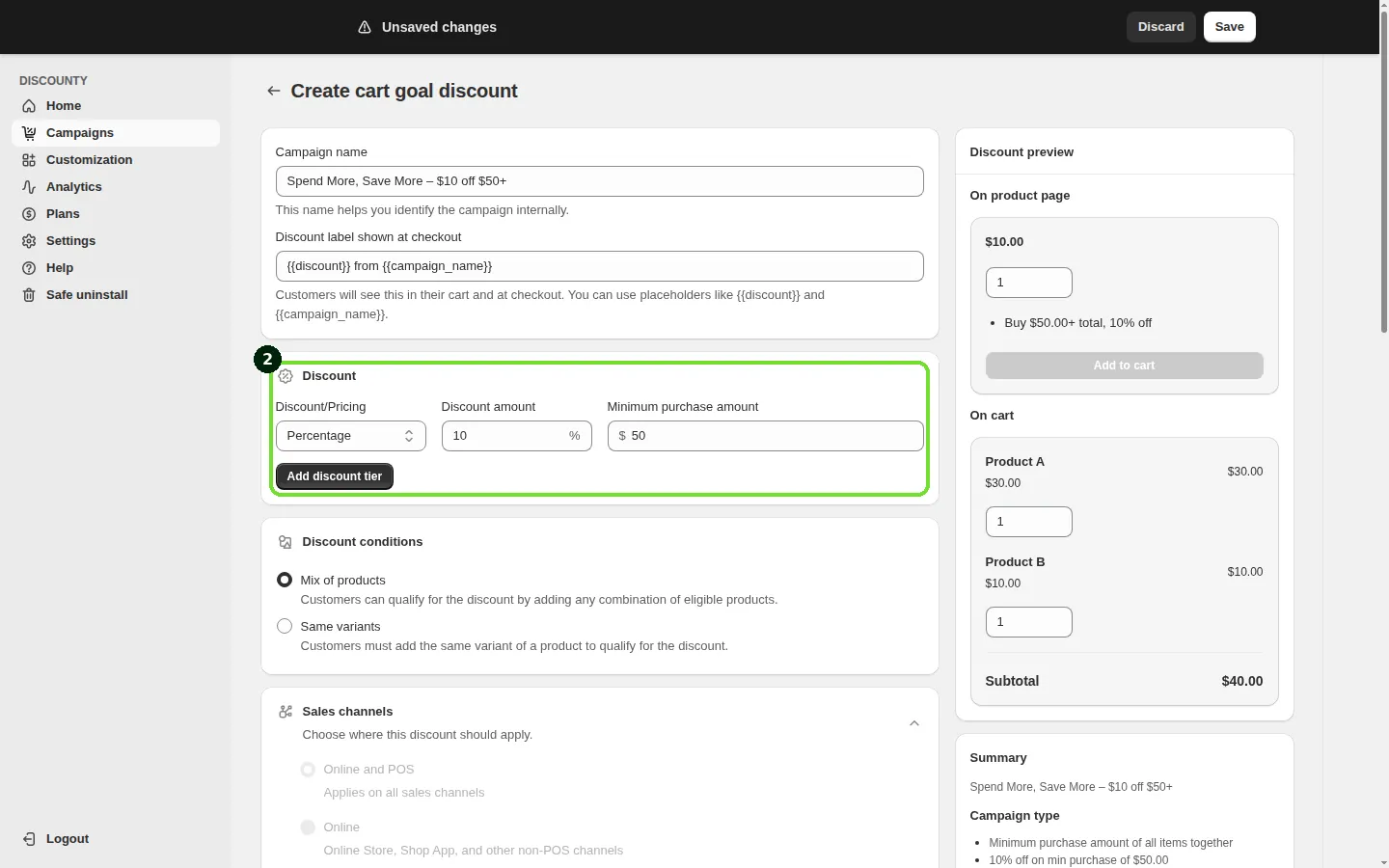
Task: Click the Safe uninstall trash icon
Action: pyautogui.click(x=29, y=295)
